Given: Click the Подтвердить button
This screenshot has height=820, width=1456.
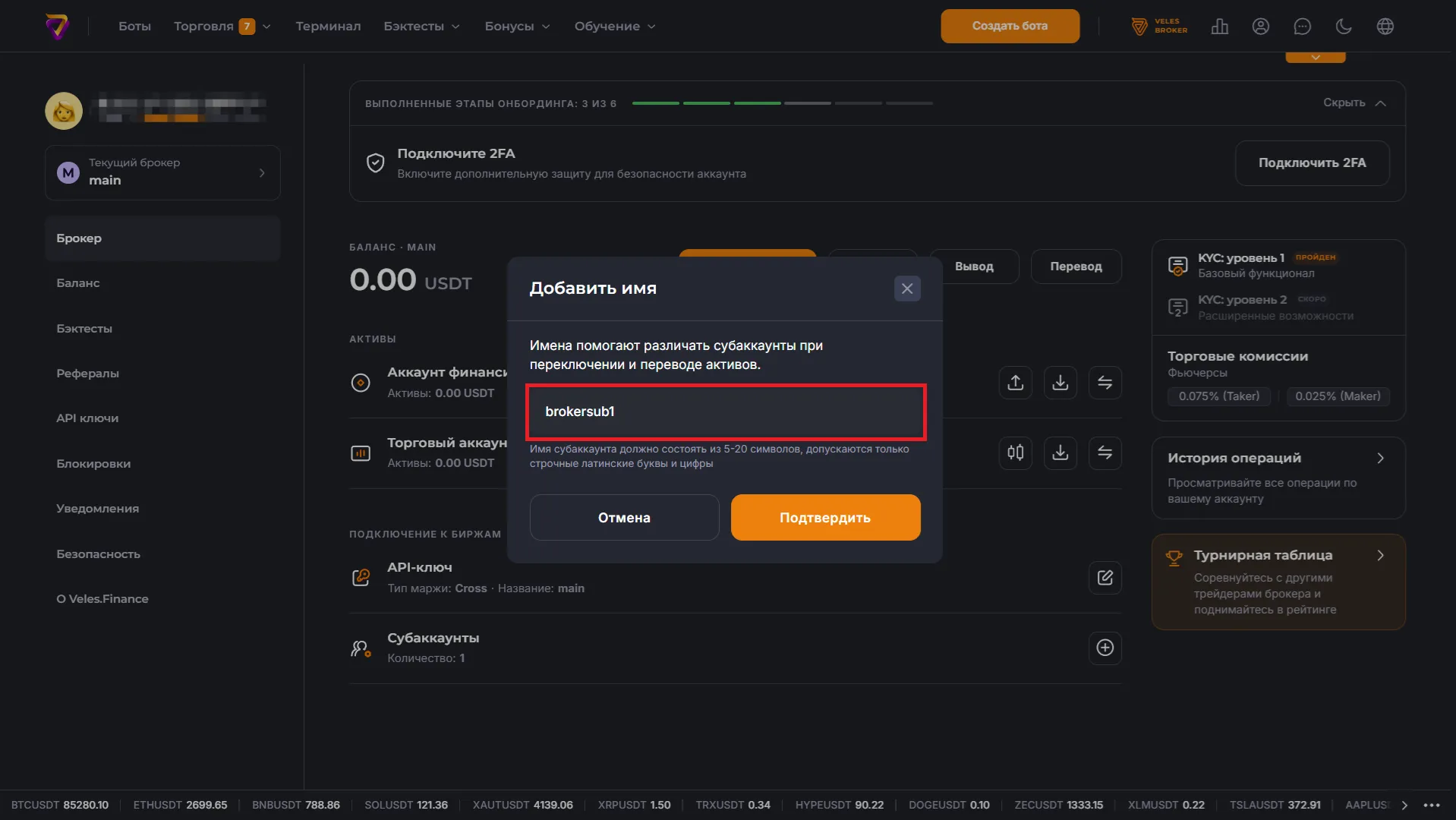Looking at the screenshot, I should 825,518.
